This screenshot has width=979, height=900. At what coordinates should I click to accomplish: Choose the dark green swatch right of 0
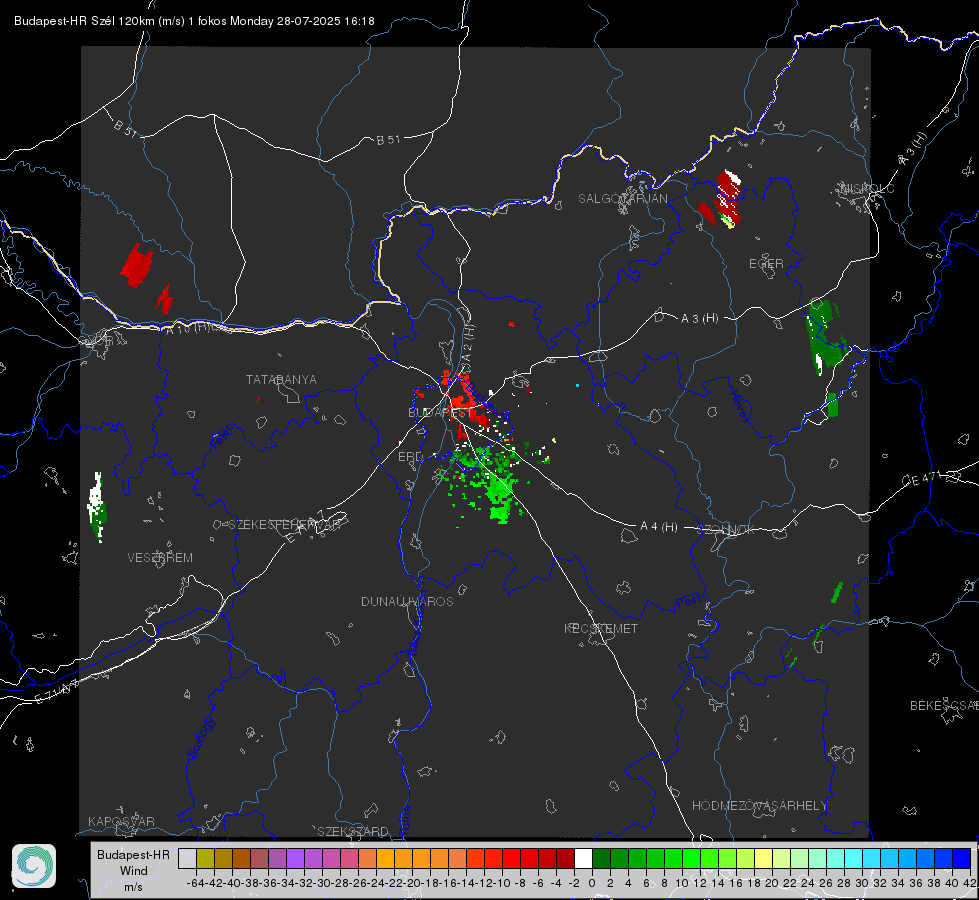pos(601,858)
